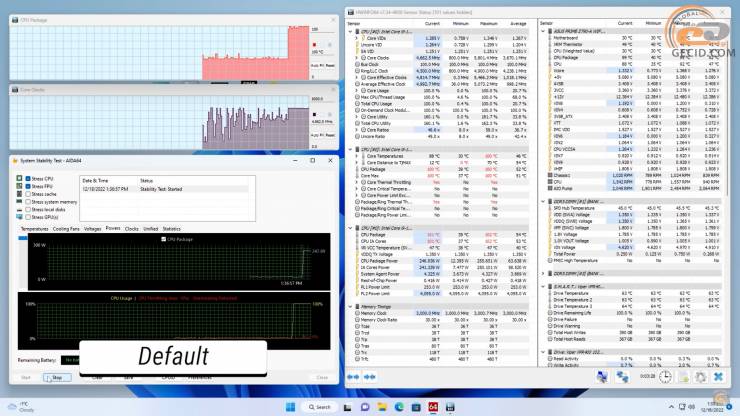Click the disabled Start button in AIDA64
The width and height of the screenshot is (740, 416).
(x=25, y=377)
